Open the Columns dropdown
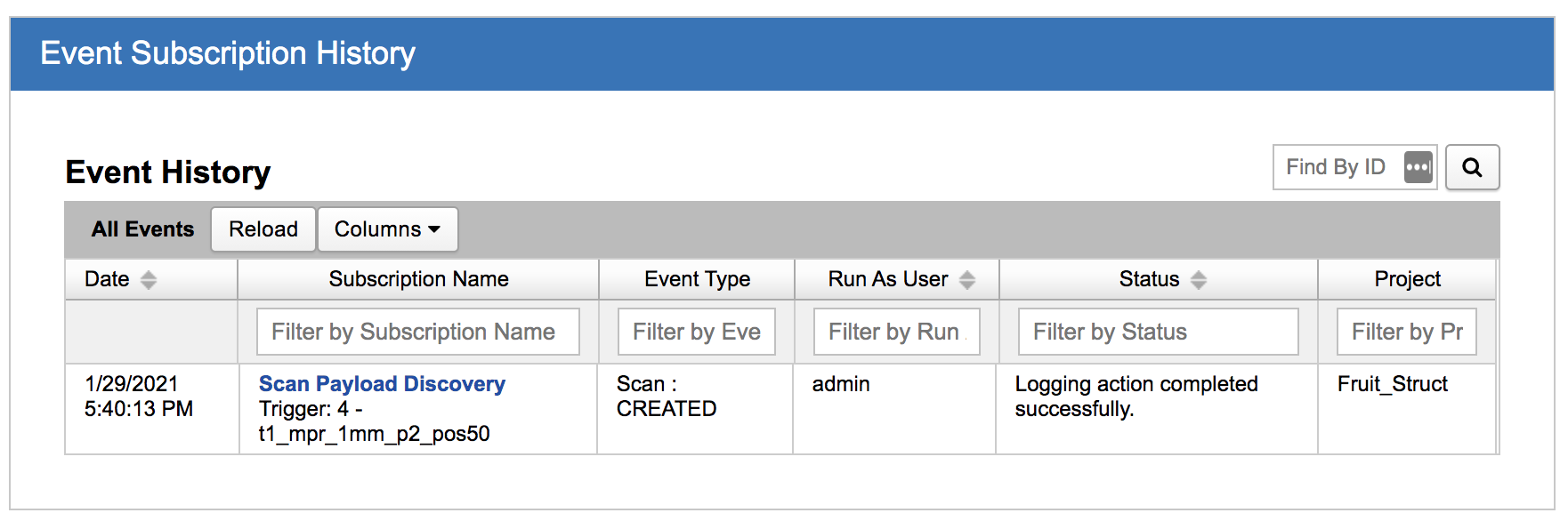 [x=387, y=229]
